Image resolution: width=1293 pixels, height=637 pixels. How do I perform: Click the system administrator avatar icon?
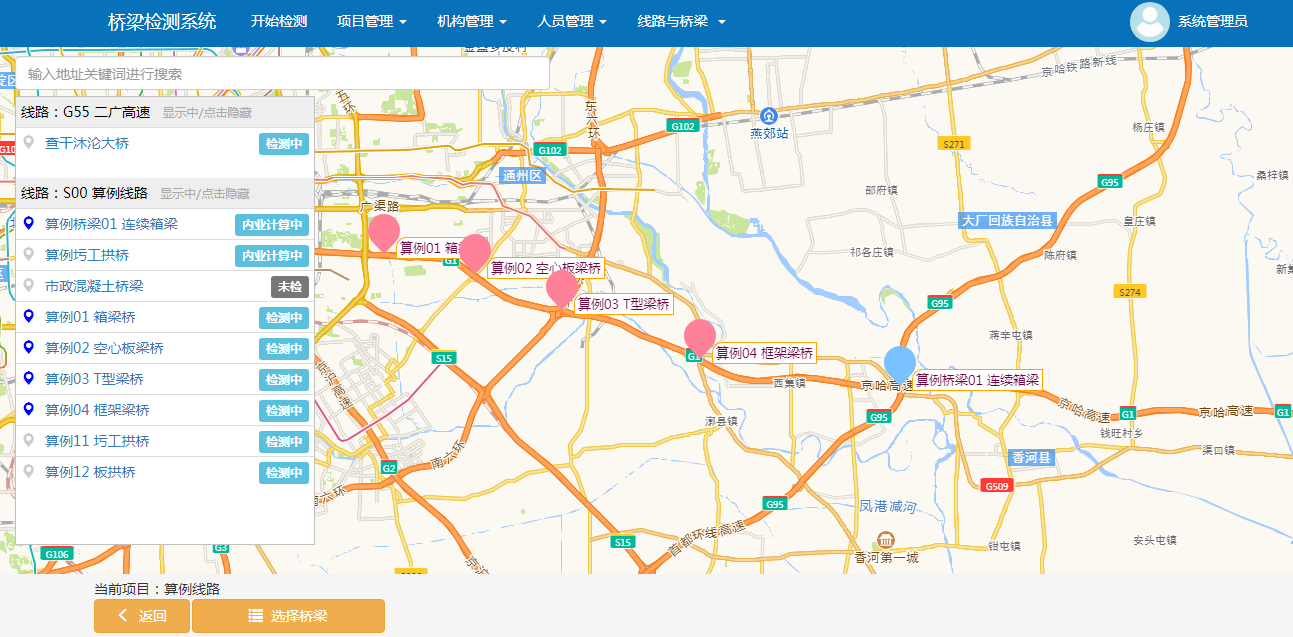[x=1149, y=22]
